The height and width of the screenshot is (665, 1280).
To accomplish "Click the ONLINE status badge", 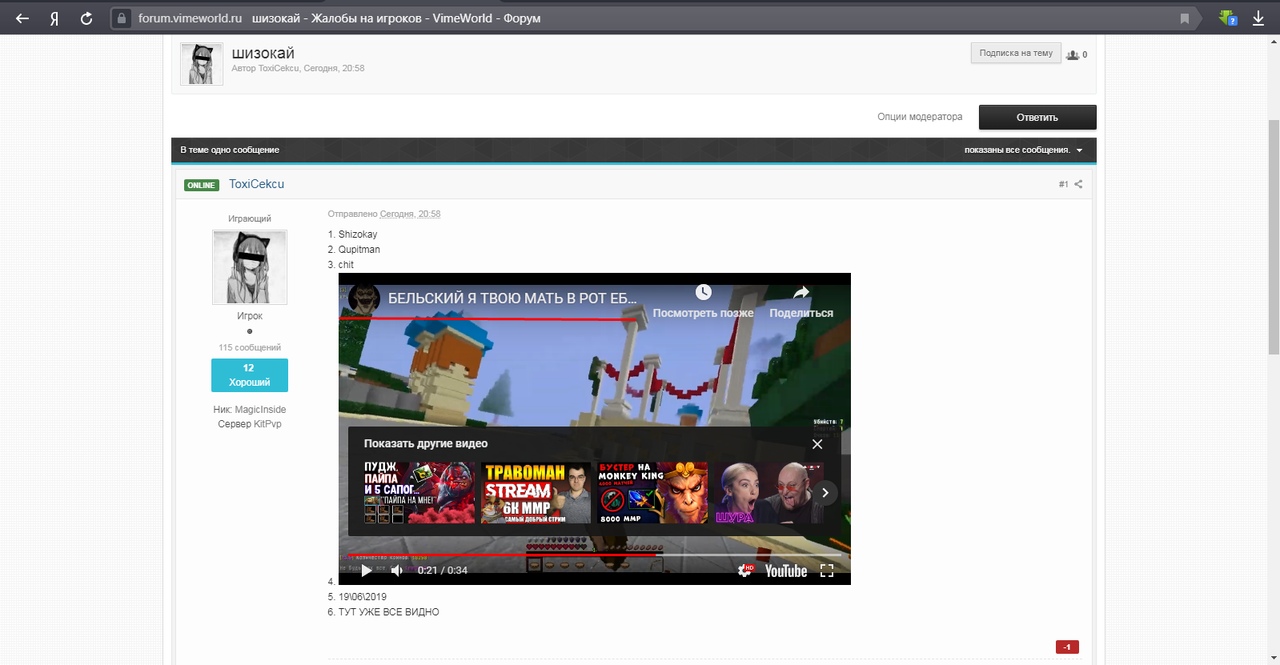I will 201,185.
